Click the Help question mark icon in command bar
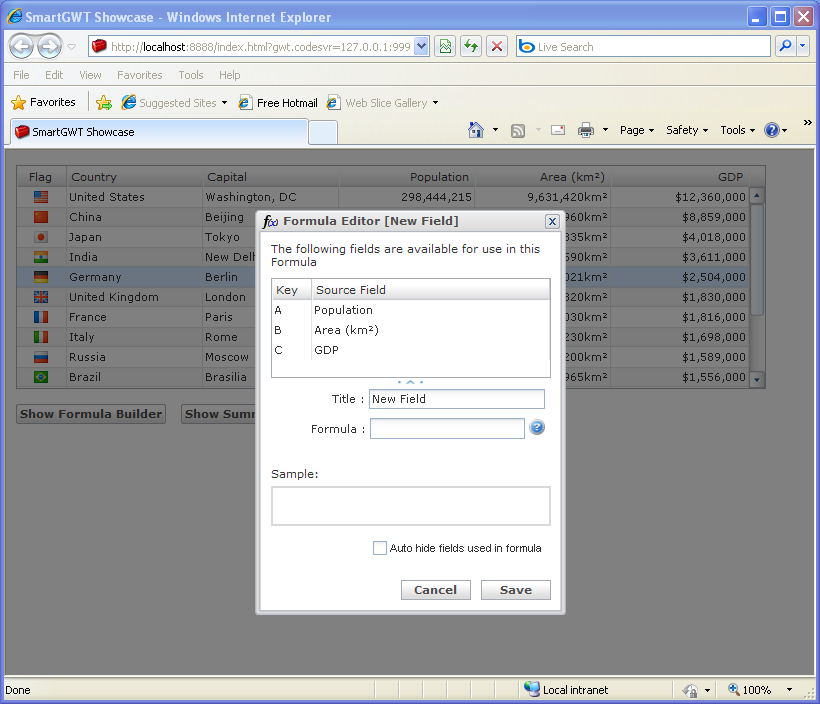Viewport: 820px width, 704px height. 771,130
